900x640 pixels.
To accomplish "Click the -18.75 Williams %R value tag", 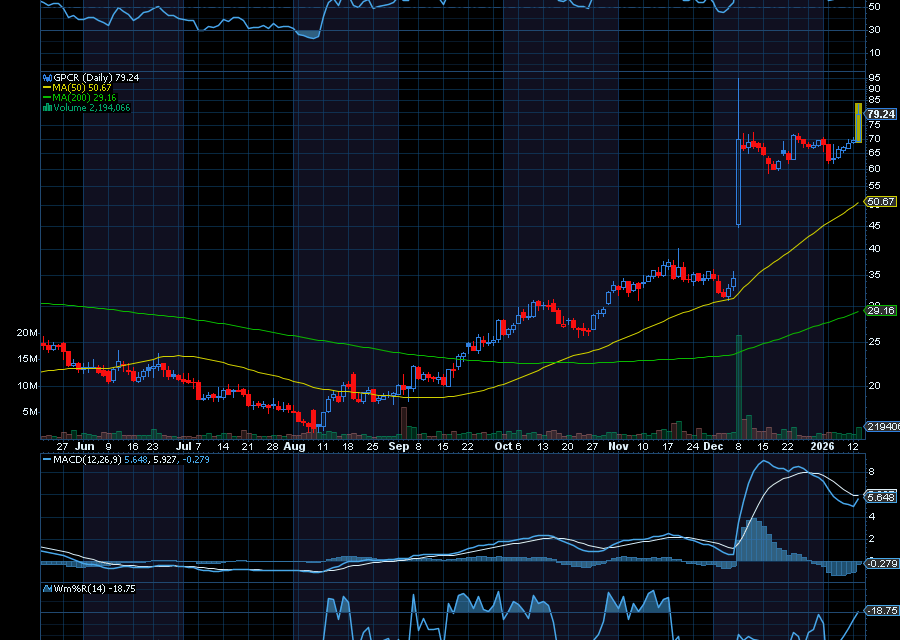I will tap(880, 610).
